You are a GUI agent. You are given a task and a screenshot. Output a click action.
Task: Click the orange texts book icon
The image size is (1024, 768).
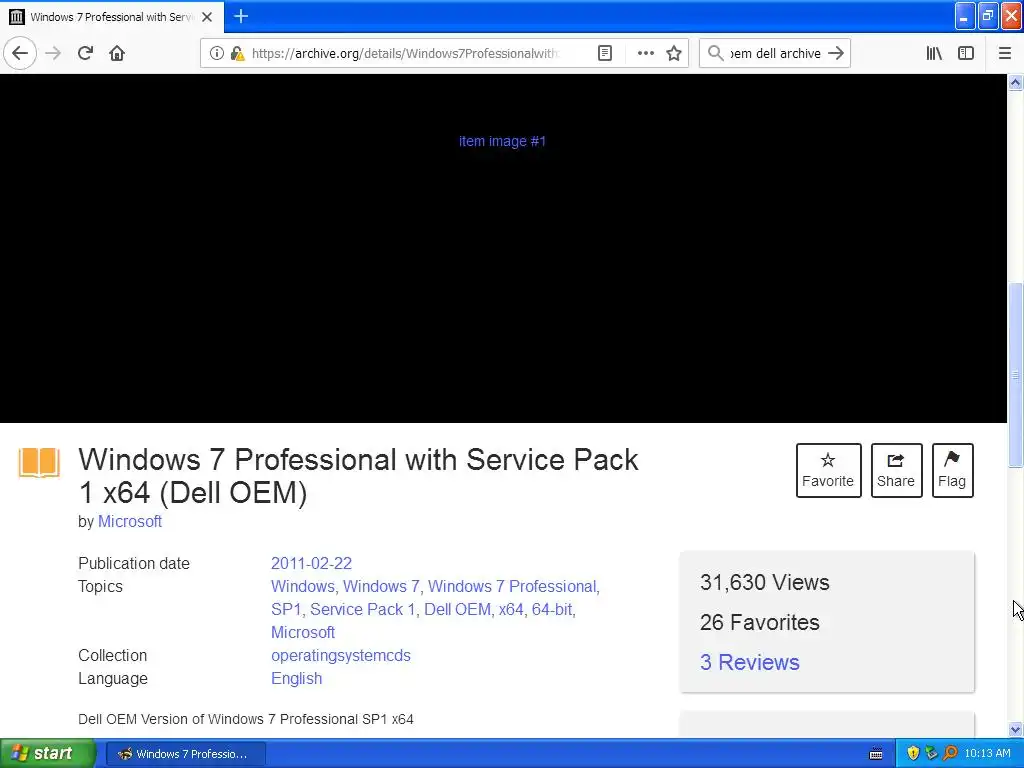coord(39,462)
